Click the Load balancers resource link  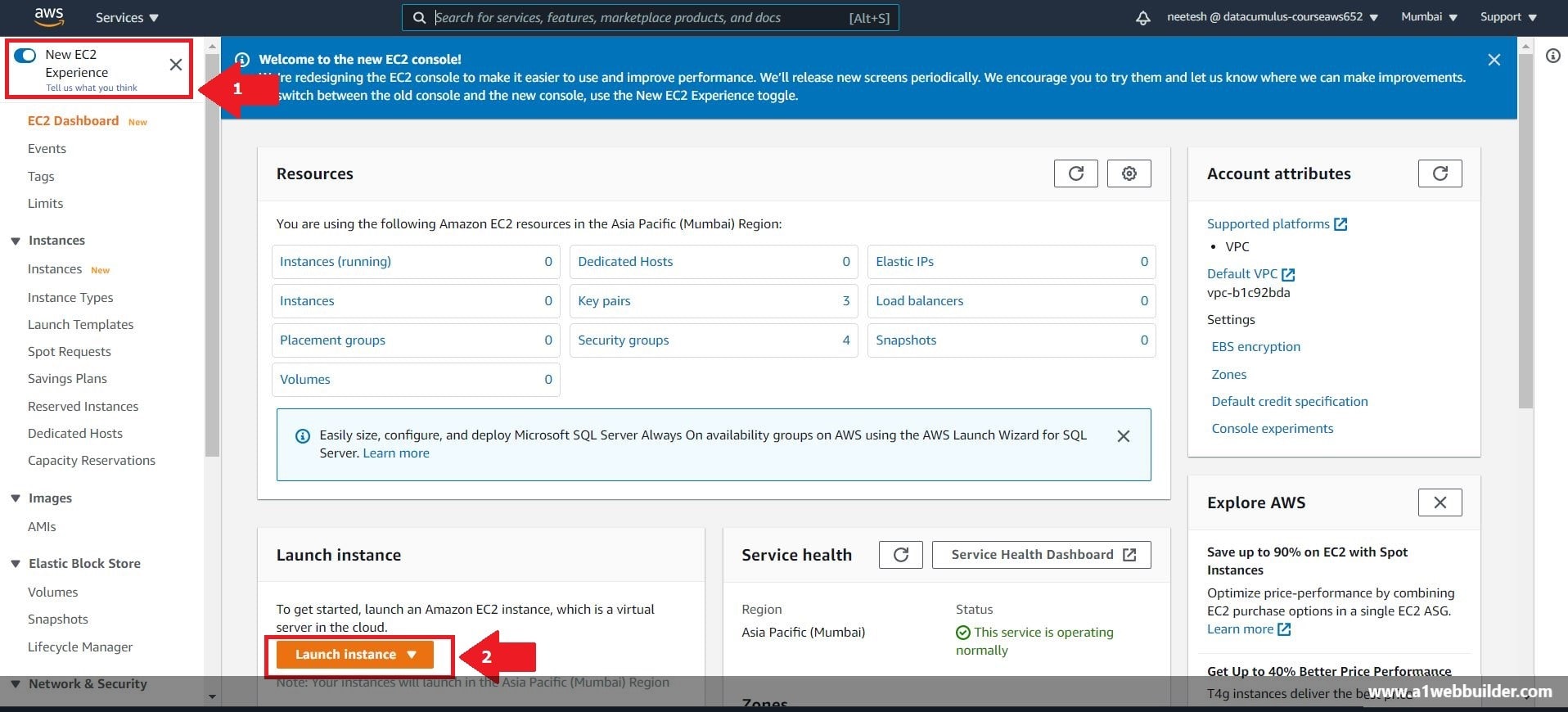[x=919, y=301]
